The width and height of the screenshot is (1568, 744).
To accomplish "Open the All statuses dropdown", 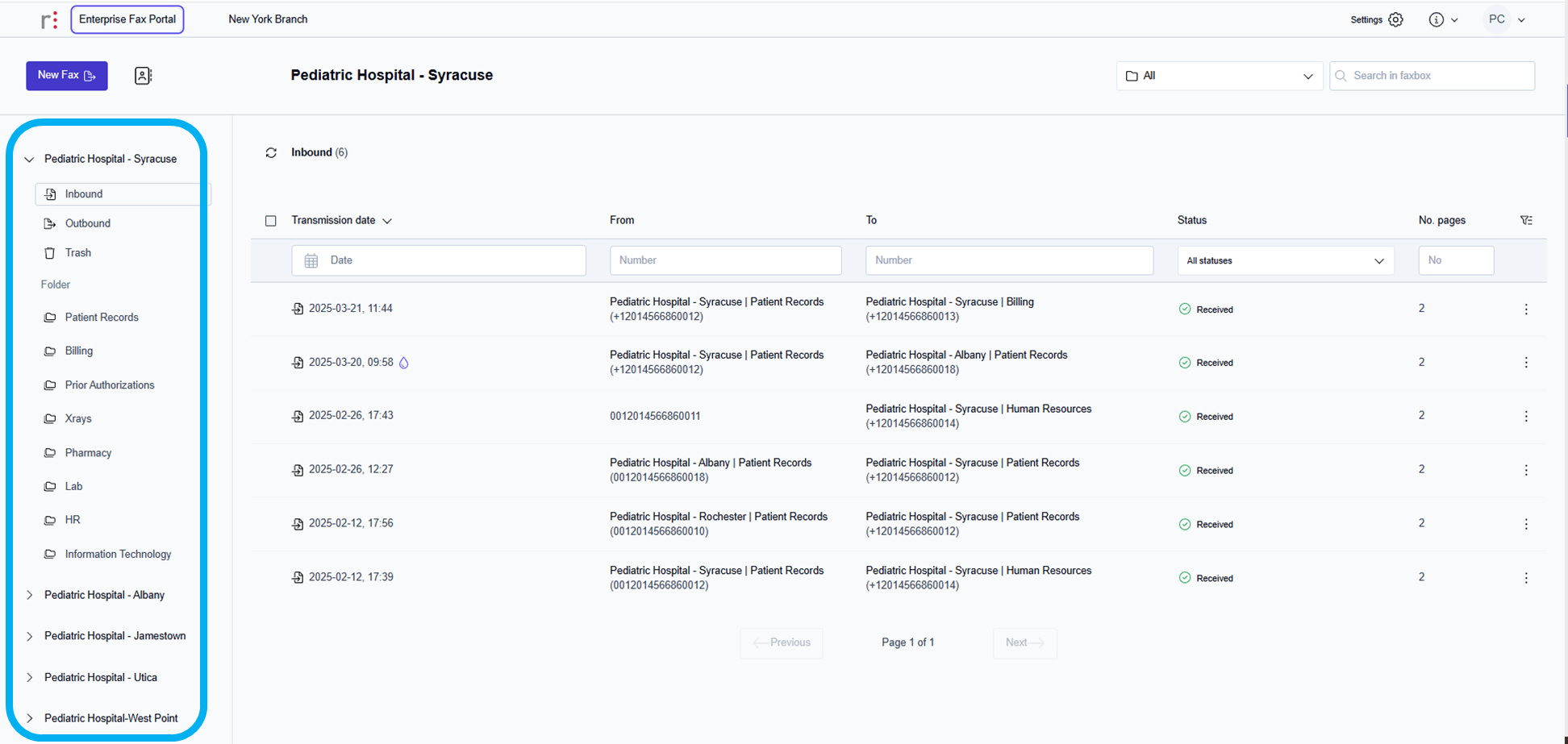I will tap(1285, 261).
